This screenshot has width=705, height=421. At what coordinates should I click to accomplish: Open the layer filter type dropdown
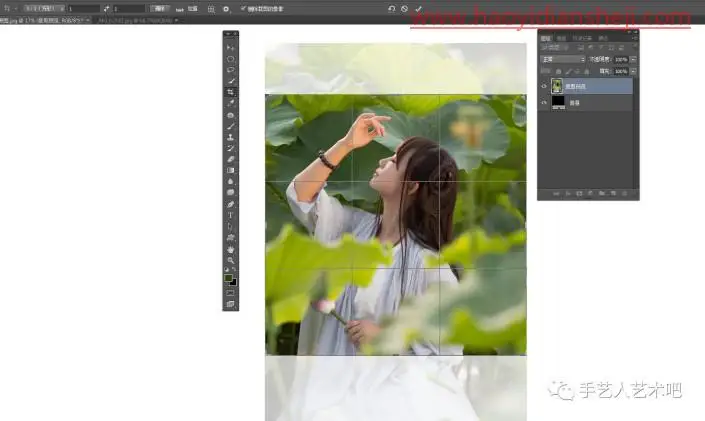tap(554, 47)
